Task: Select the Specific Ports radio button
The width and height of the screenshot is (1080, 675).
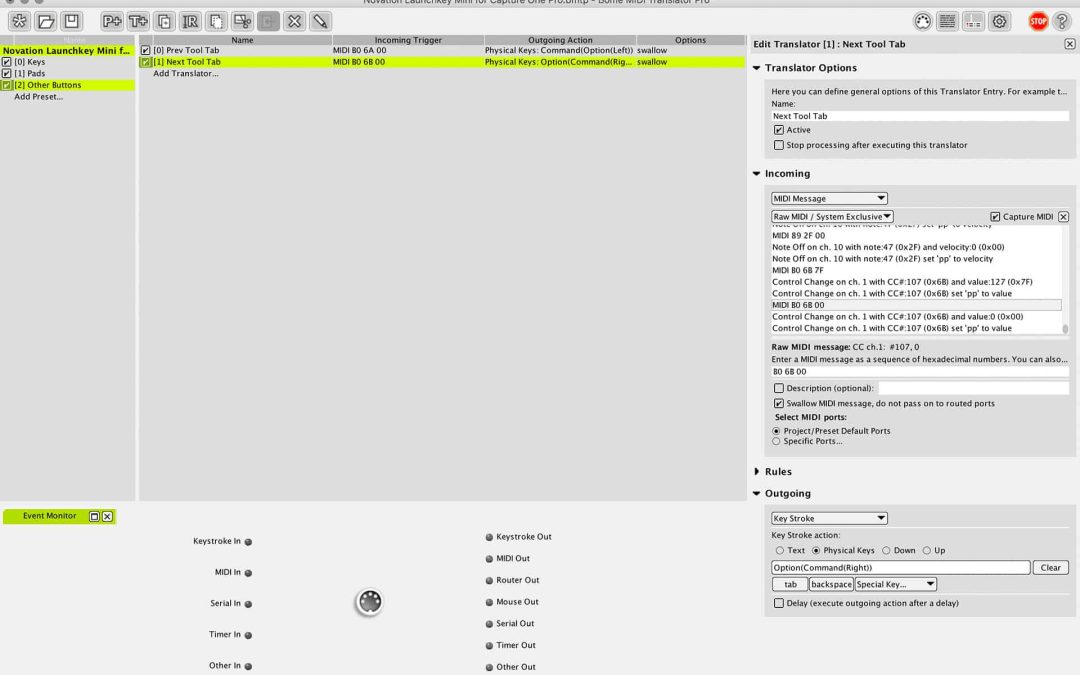Action: 777,441
